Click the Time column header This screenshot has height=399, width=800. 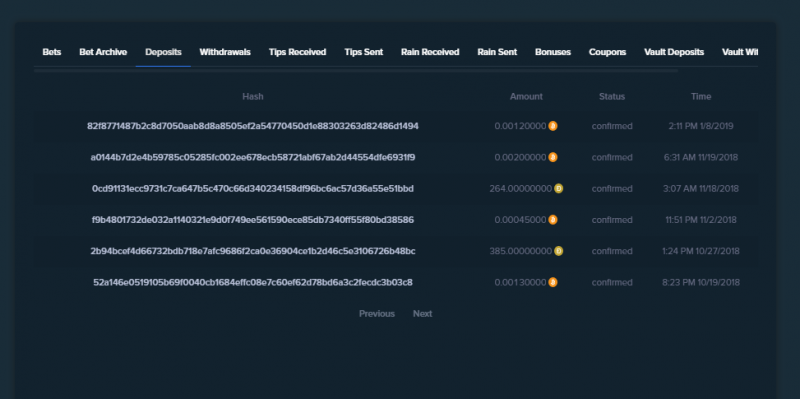[x=701, y=96]
